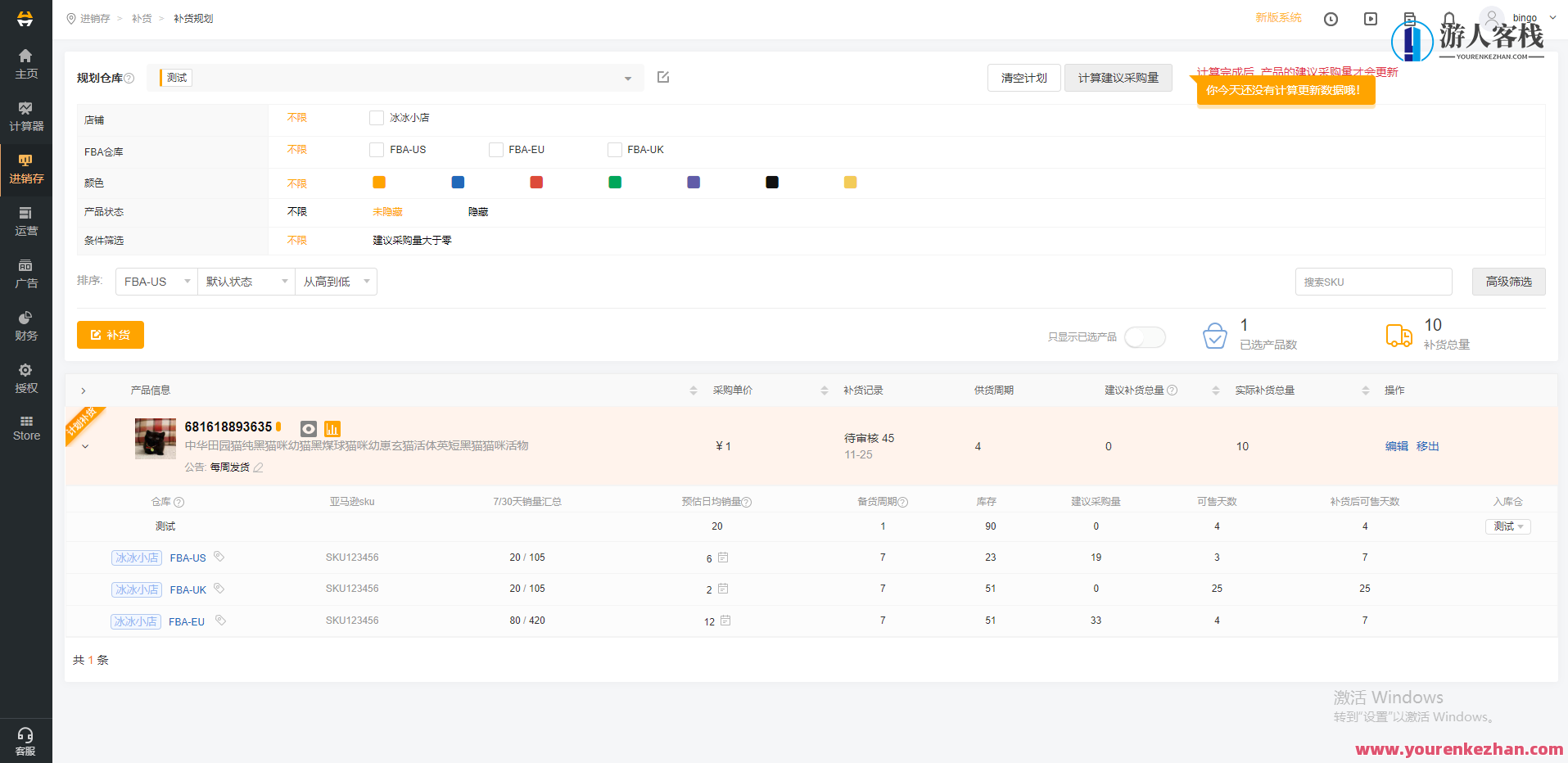Screen dimensions: 1568x763
Task: Open the 从高到低 sort order dropdown
Action: coord(336,281)
